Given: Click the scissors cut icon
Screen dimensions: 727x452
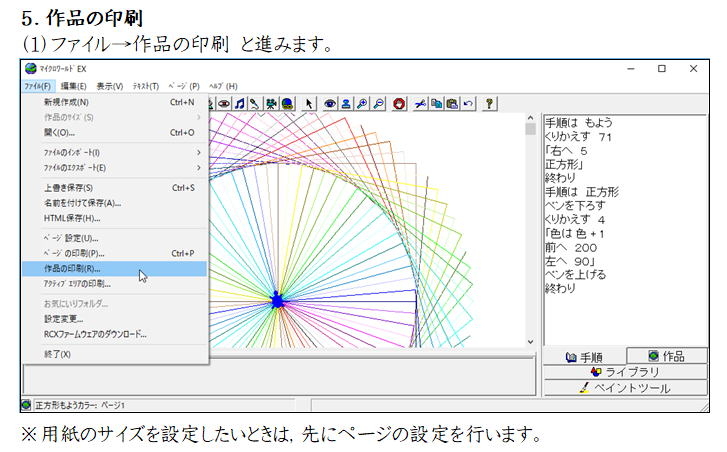Looking at the screenshot, I should 421,104.
